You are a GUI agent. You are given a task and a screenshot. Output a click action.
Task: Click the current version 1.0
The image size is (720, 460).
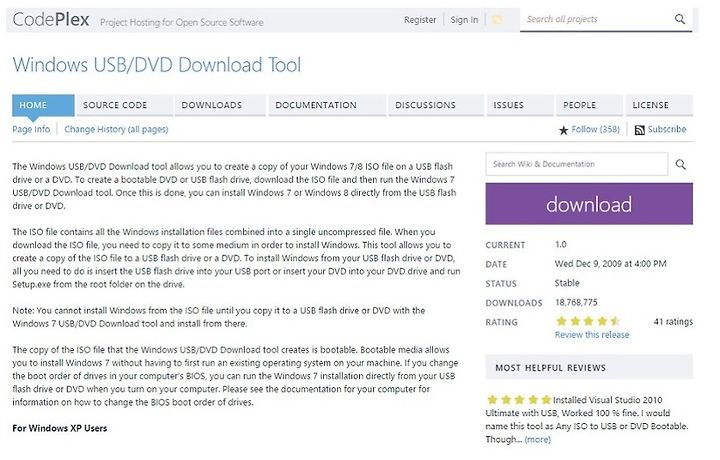tap(561, 244)
